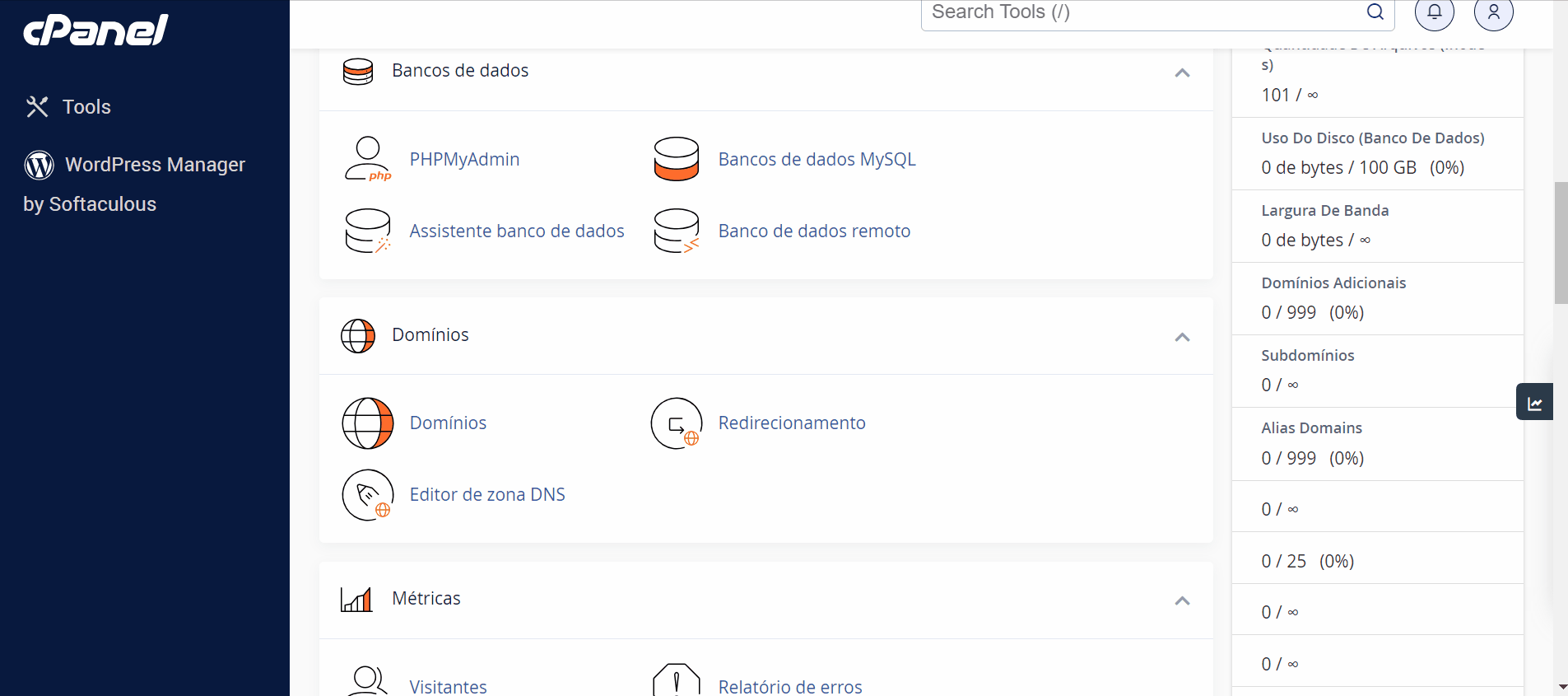1568x696 pixels.
Task: Click the Domínios section title
Action: 430,335
